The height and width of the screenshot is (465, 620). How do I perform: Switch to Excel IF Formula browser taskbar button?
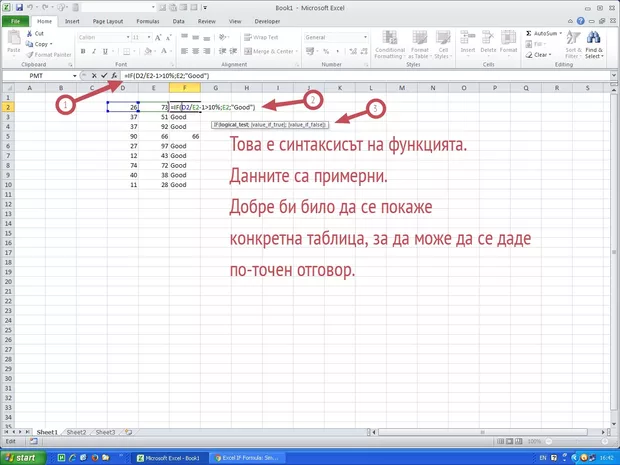tap(247, 458)
